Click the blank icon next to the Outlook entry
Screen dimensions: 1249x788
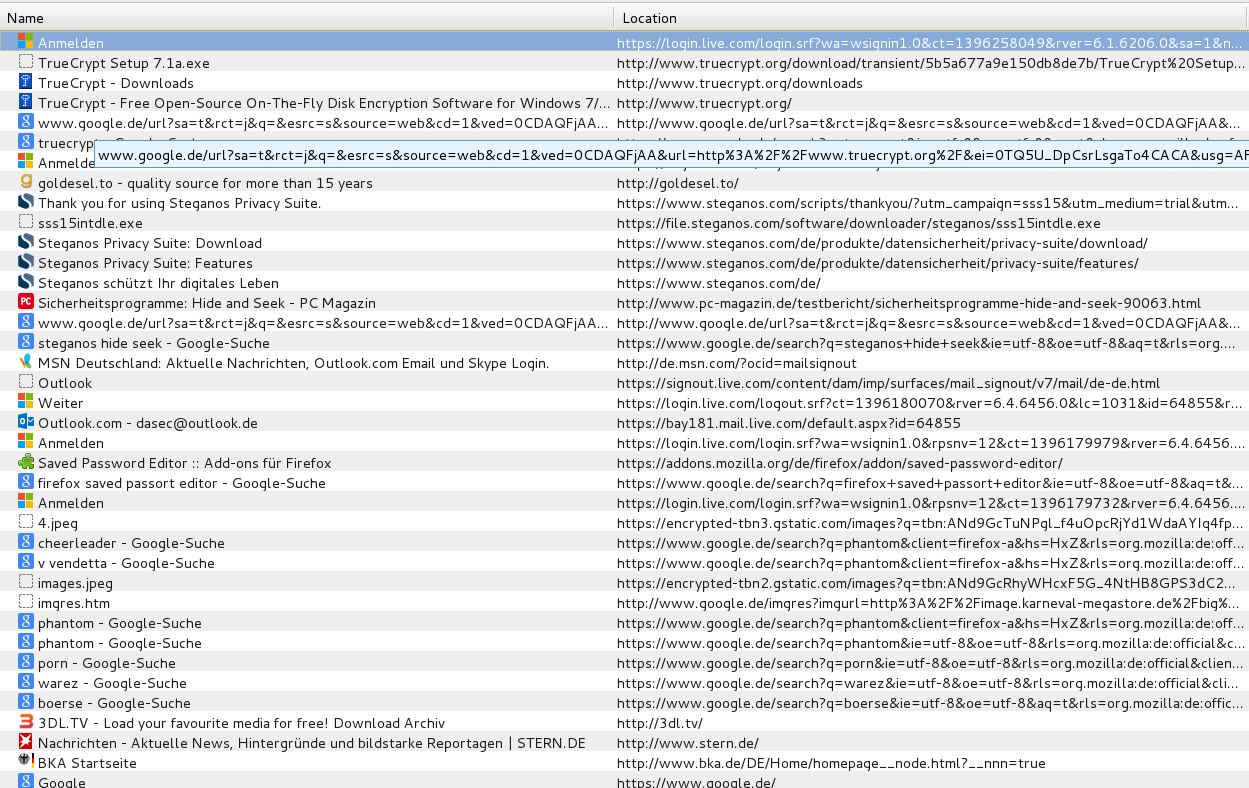point(26,383)
